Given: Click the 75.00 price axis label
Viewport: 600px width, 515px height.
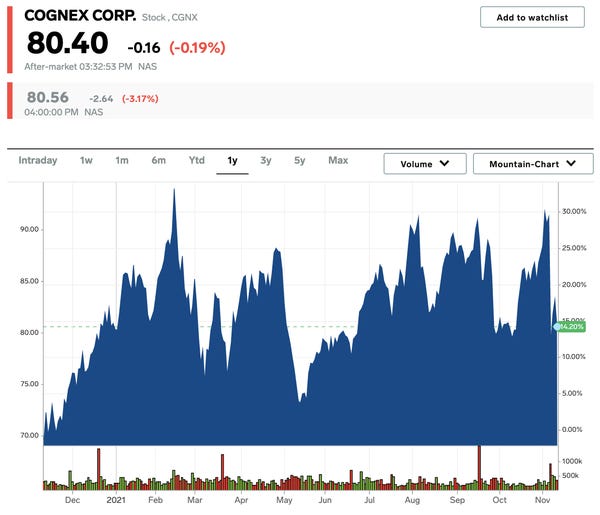Looking at the screenshot, I should 29,384.
